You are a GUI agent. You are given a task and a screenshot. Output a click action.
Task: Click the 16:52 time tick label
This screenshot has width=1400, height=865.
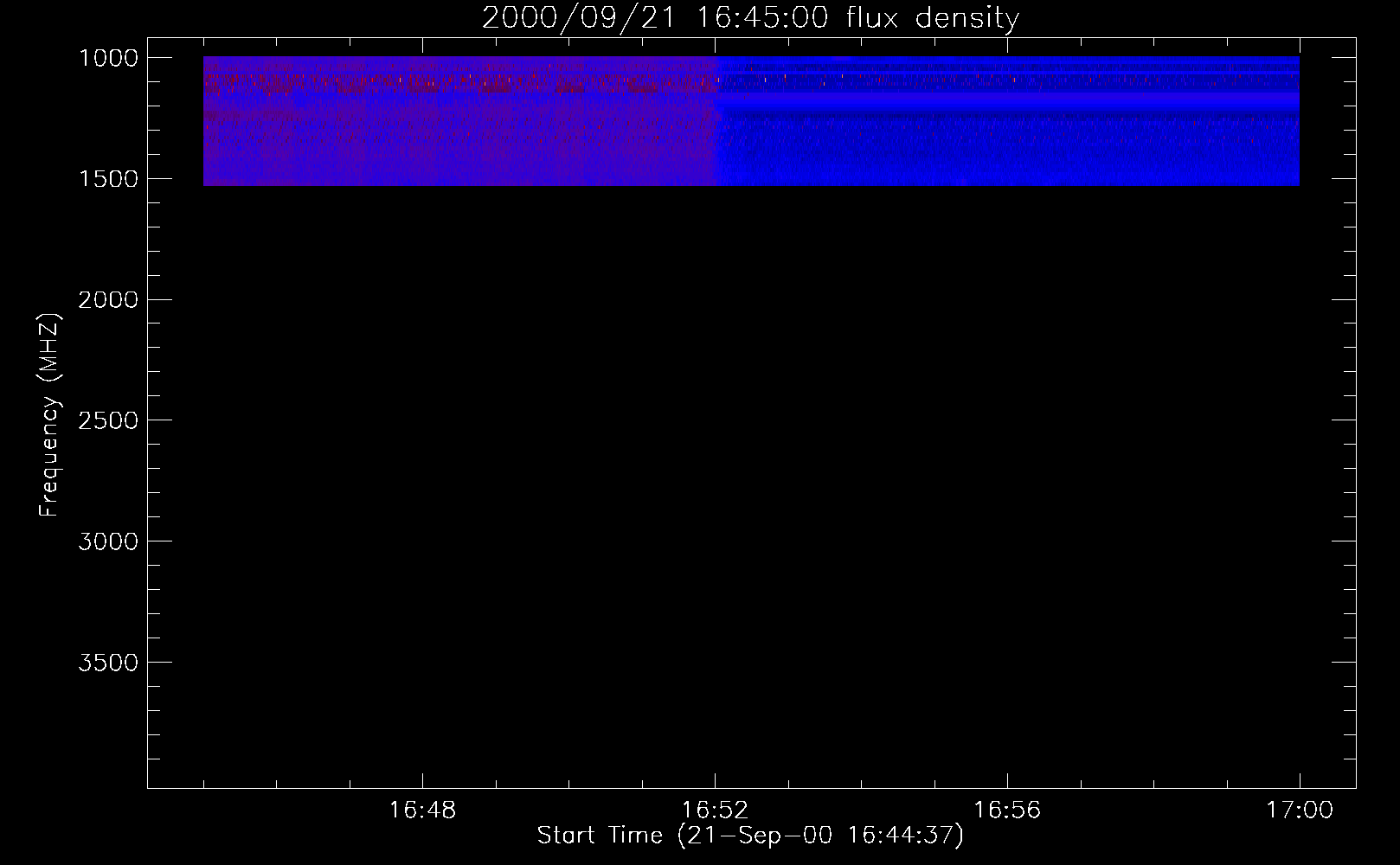tap(715, 811)
